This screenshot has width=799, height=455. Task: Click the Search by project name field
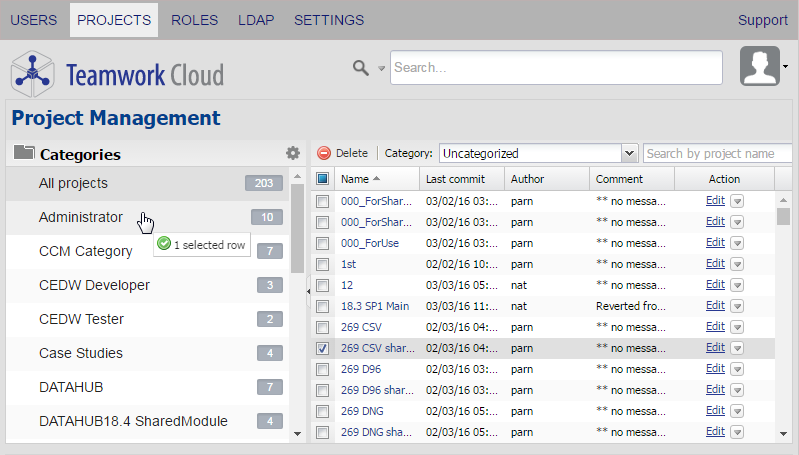pos(718,153)
